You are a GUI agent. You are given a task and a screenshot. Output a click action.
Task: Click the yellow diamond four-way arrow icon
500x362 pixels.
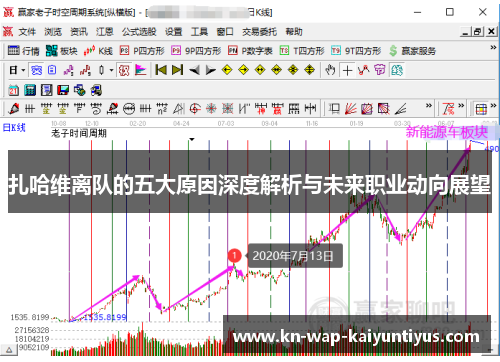coord(310,70)
